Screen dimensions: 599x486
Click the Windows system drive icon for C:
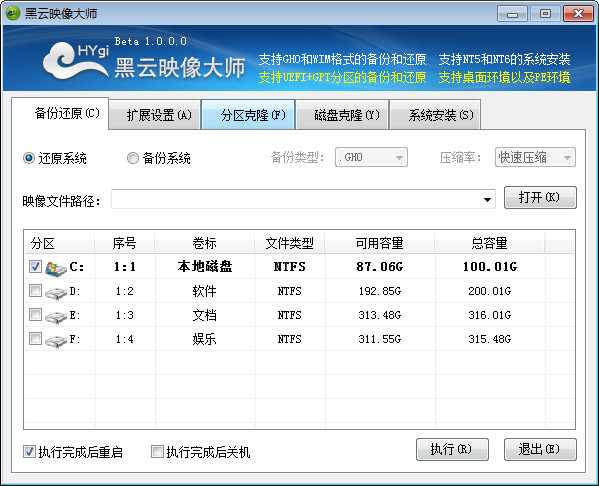(x=56, y=268)
